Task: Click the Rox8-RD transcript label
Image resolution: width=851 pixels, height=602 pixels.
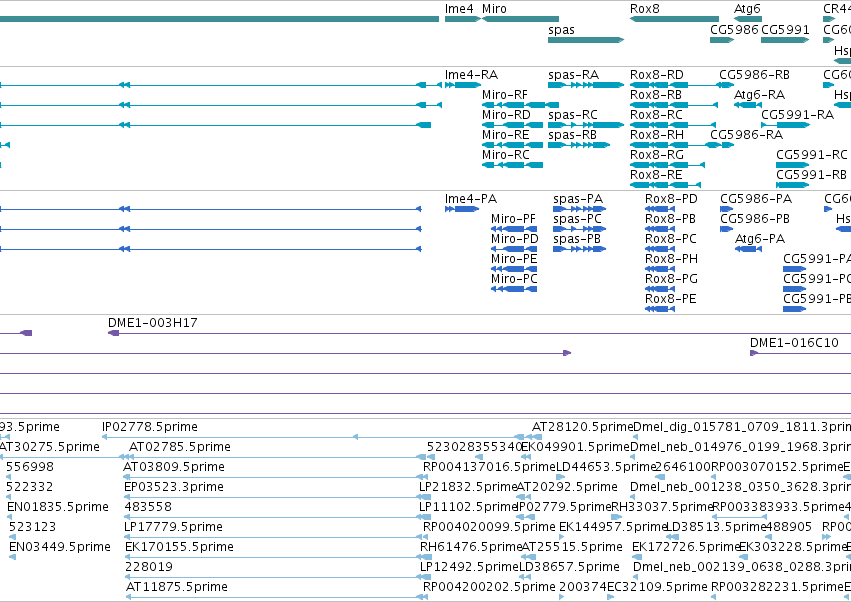Action: click(x=657, y=74)
